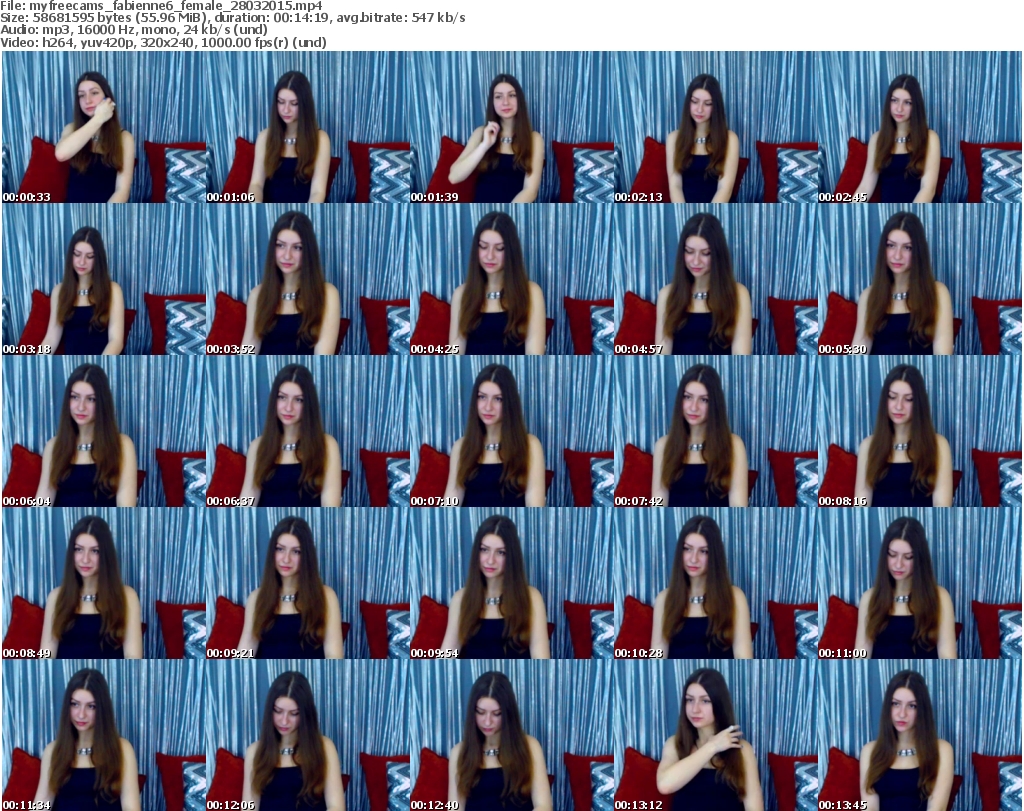View the frame stamped 00:12:40
Screen dimensions: 1024x811
[512, 735]
